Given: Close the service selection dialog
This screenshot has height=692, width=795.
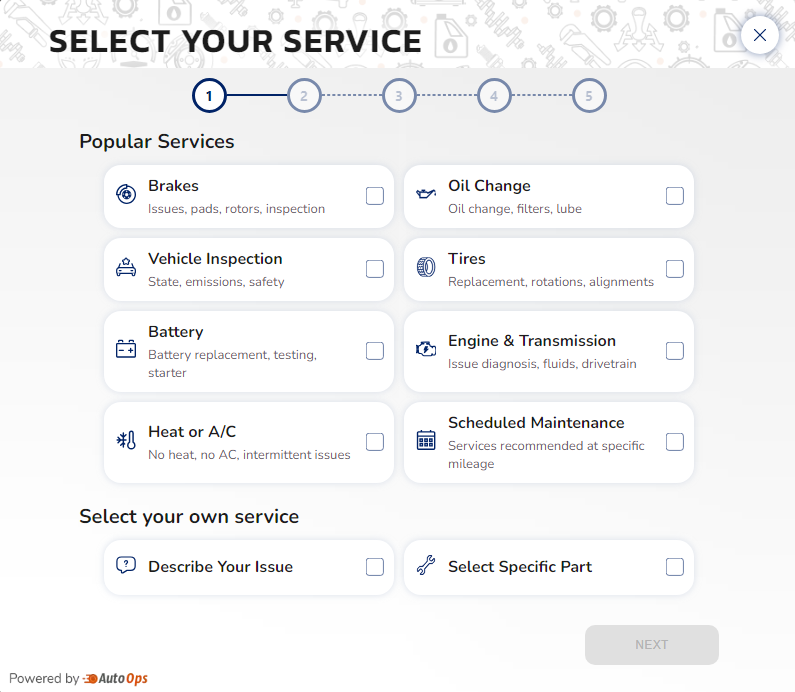Looking at the screenshot, I should [760, 35].
